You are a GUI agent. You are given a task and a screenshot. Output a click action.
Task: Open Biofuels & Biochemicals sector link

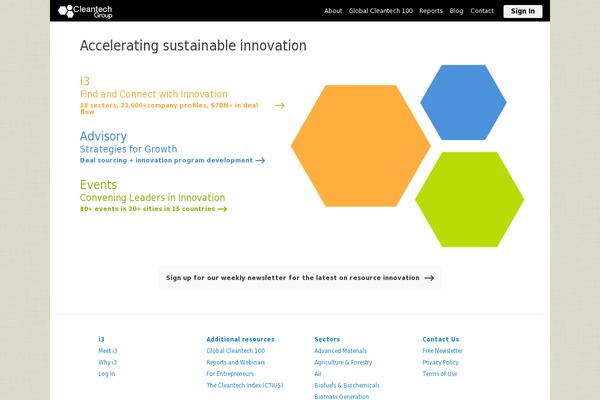347,385
